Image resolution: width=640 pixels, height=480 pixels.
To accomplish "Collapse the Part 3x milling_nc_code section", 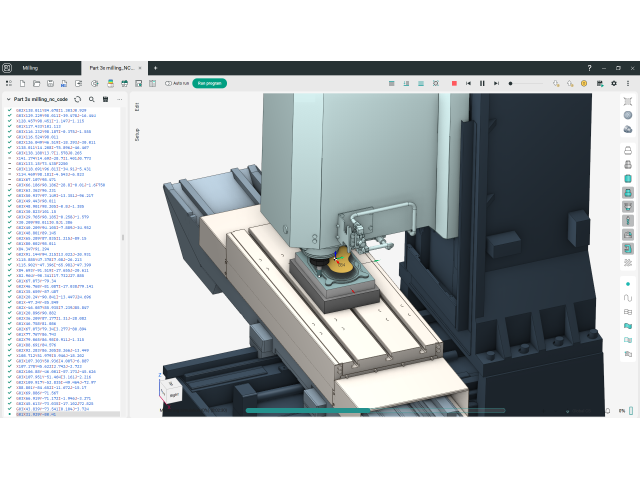I will pos(8,99).
